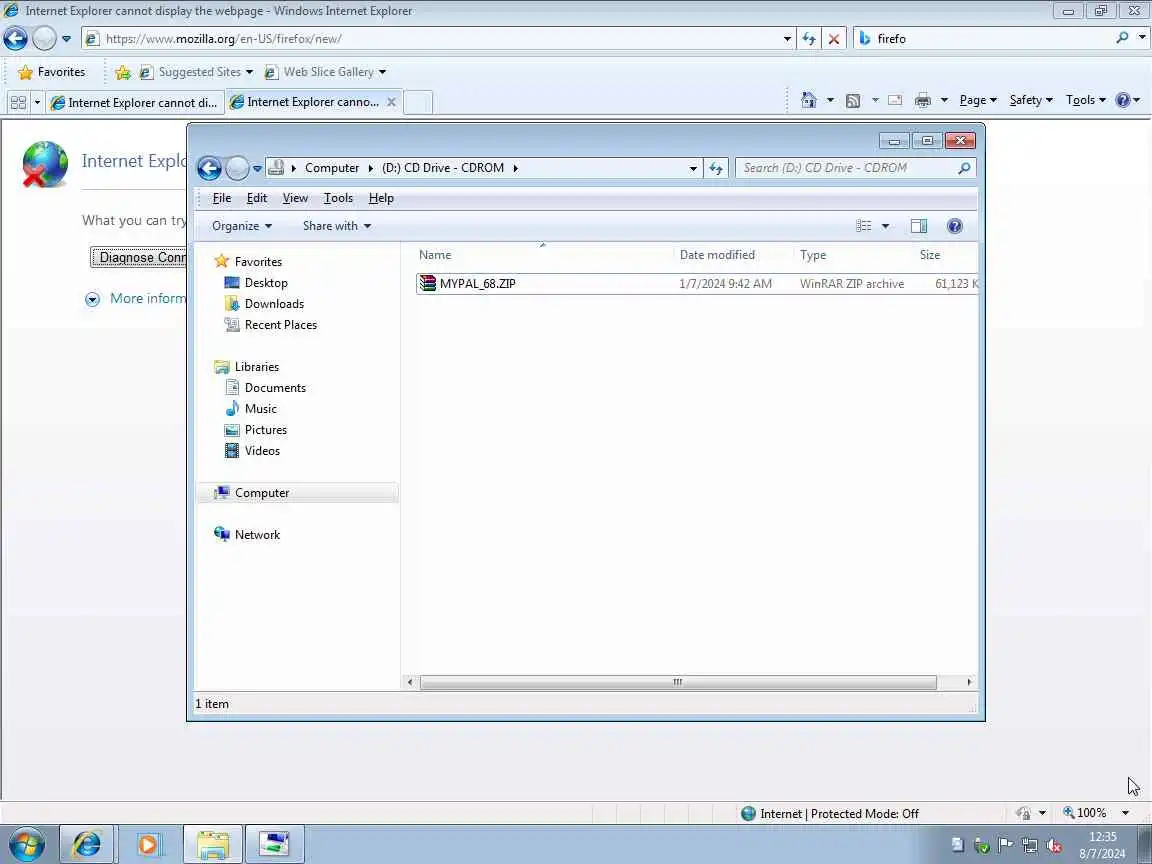Screen dimensions: 1152x864
Task: Open Favorites star button in IE
Action: [51, 72]
